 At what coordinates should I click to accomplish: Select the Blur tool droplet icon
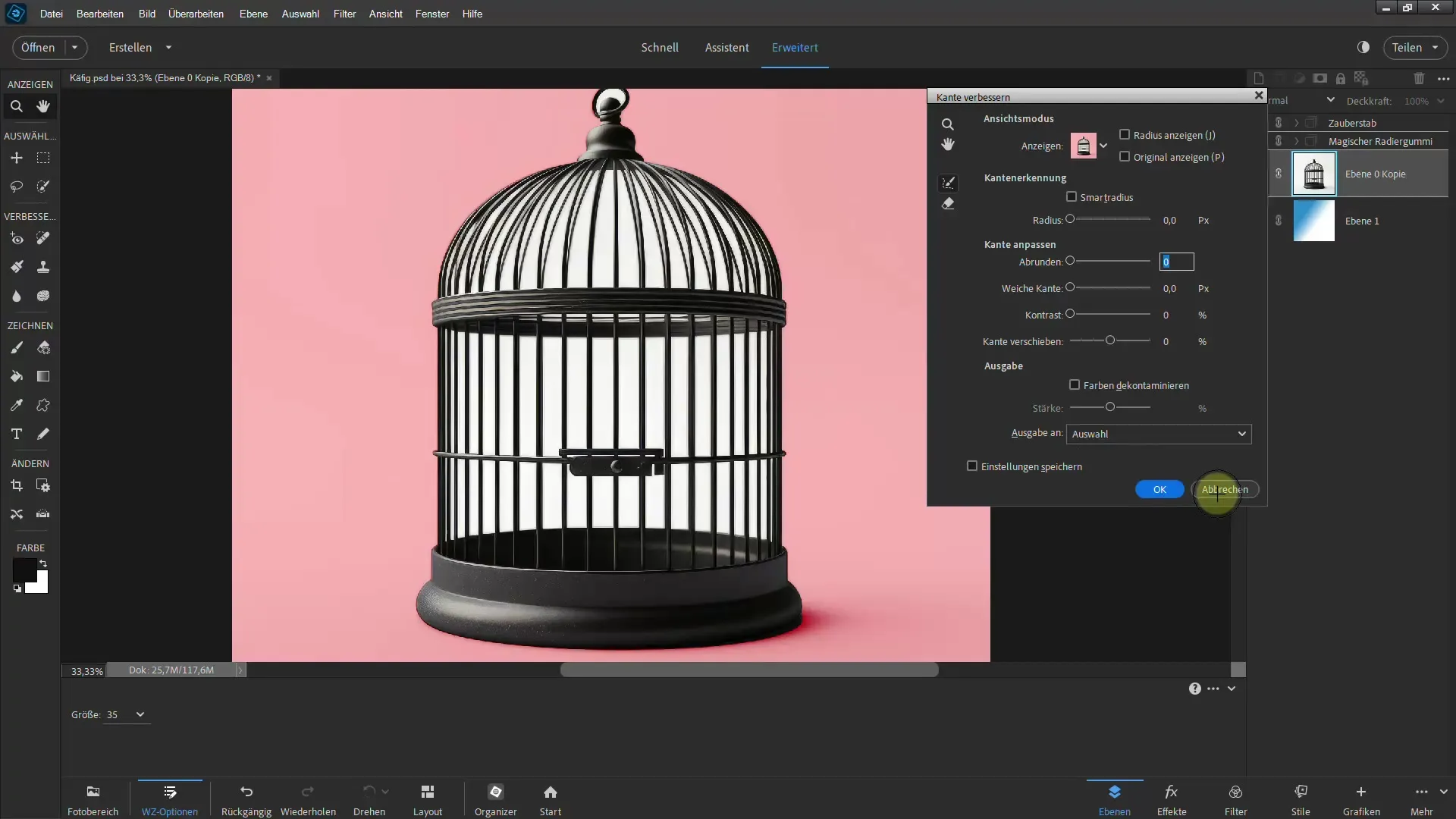16,296
